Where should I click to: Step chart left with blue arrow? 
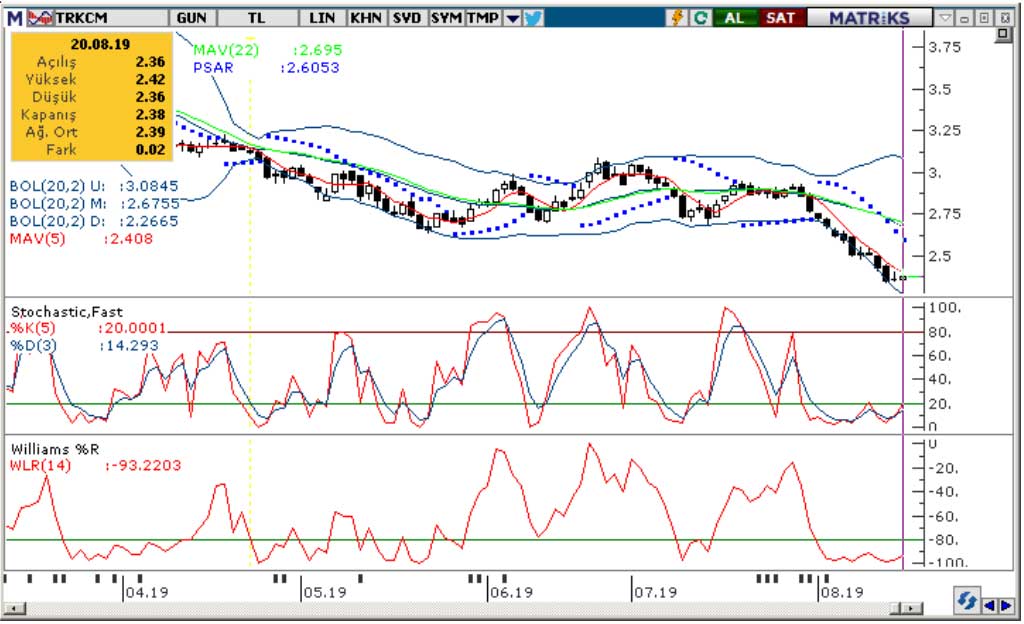pyautogui.click(x=989, y=606)
